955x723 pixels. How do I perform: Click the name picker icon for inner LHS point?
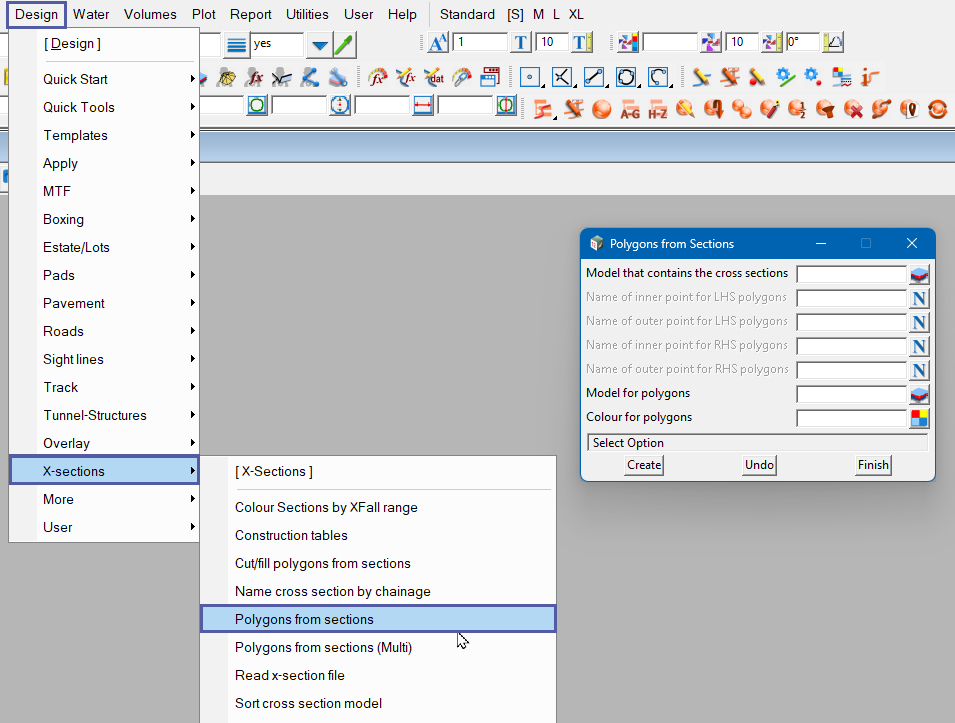[919, 298]
